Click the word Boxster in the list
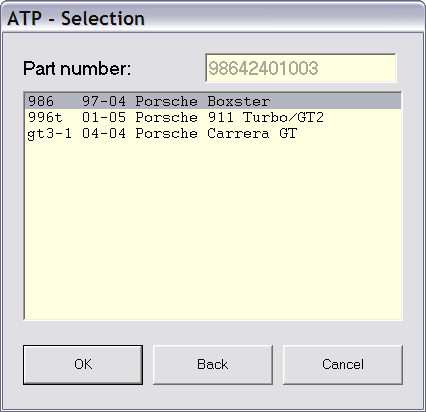426x412 pixels. pyautogui.click(x=239, y=101)
